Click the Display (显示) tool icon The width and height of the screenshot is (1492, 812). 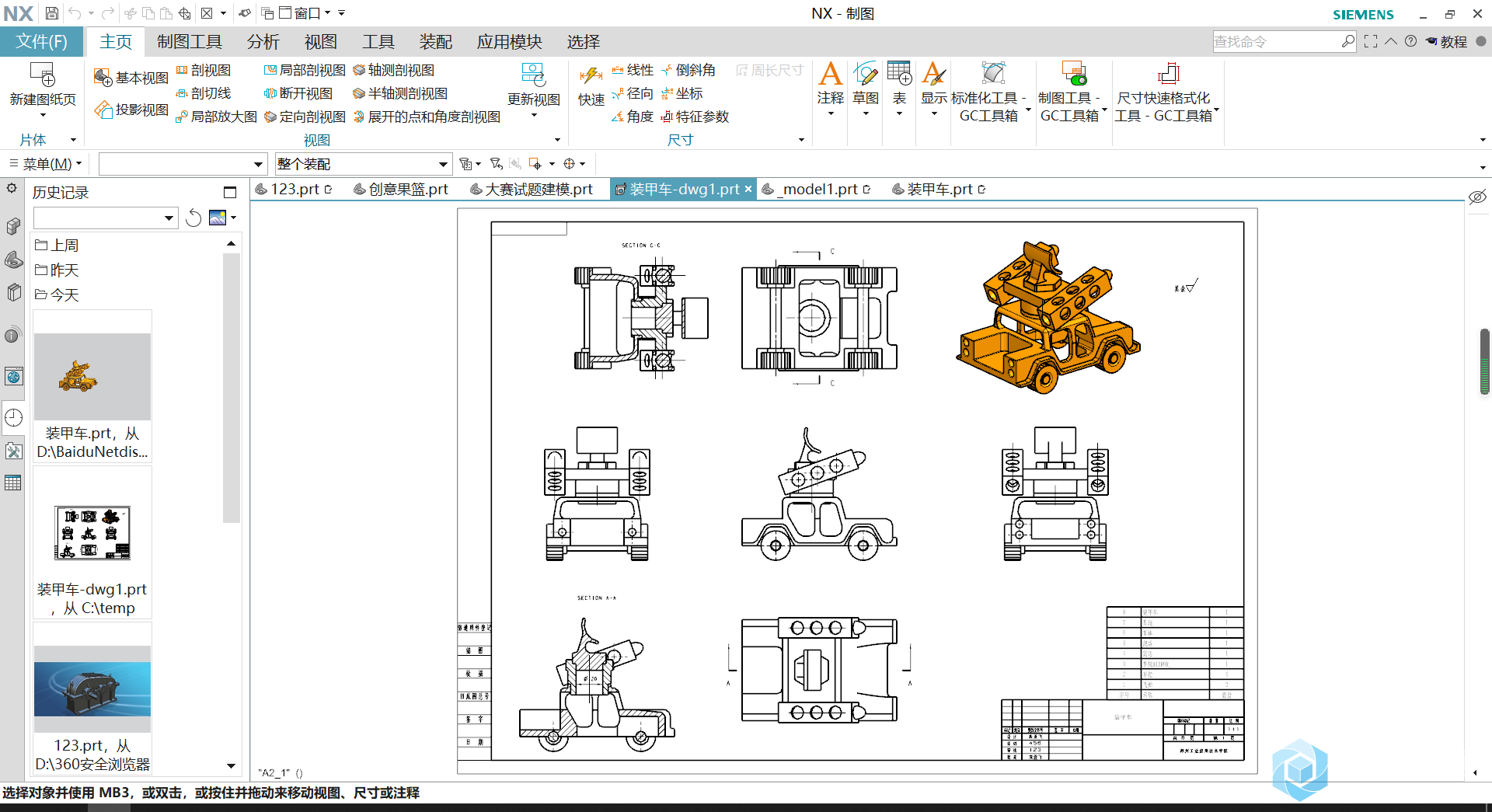[x=933, y=75]
